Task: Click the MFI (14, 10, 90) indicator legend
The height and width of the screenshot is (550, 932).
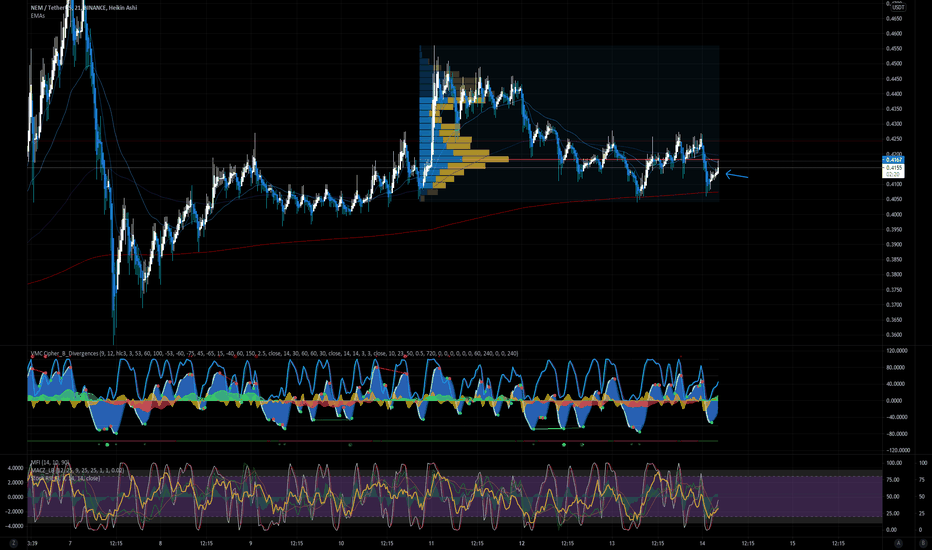Action: (x=50, y=463)
